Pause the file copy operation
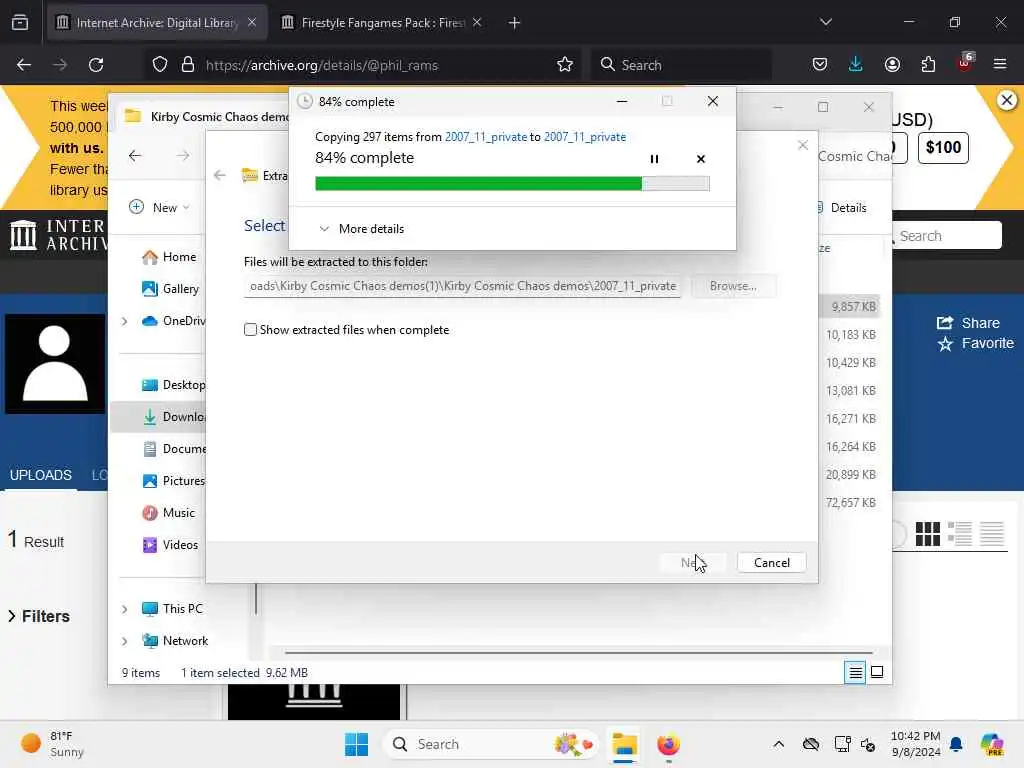 point(654,159)
